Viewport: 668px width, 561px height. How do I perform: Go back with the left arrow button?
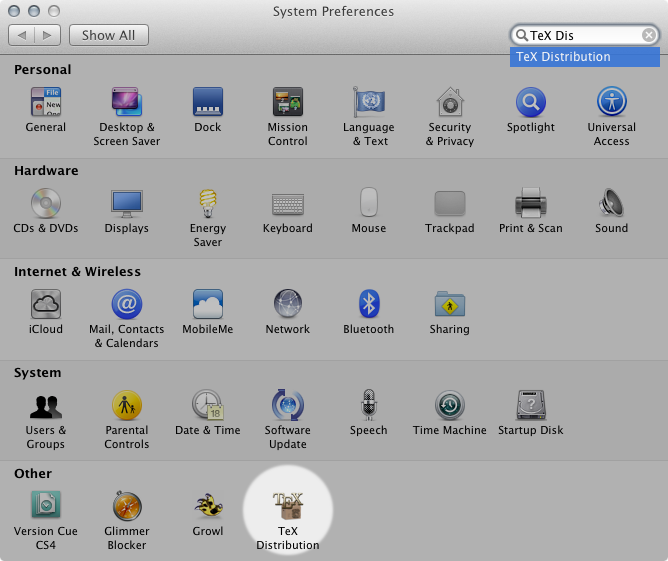coord(21,35)
